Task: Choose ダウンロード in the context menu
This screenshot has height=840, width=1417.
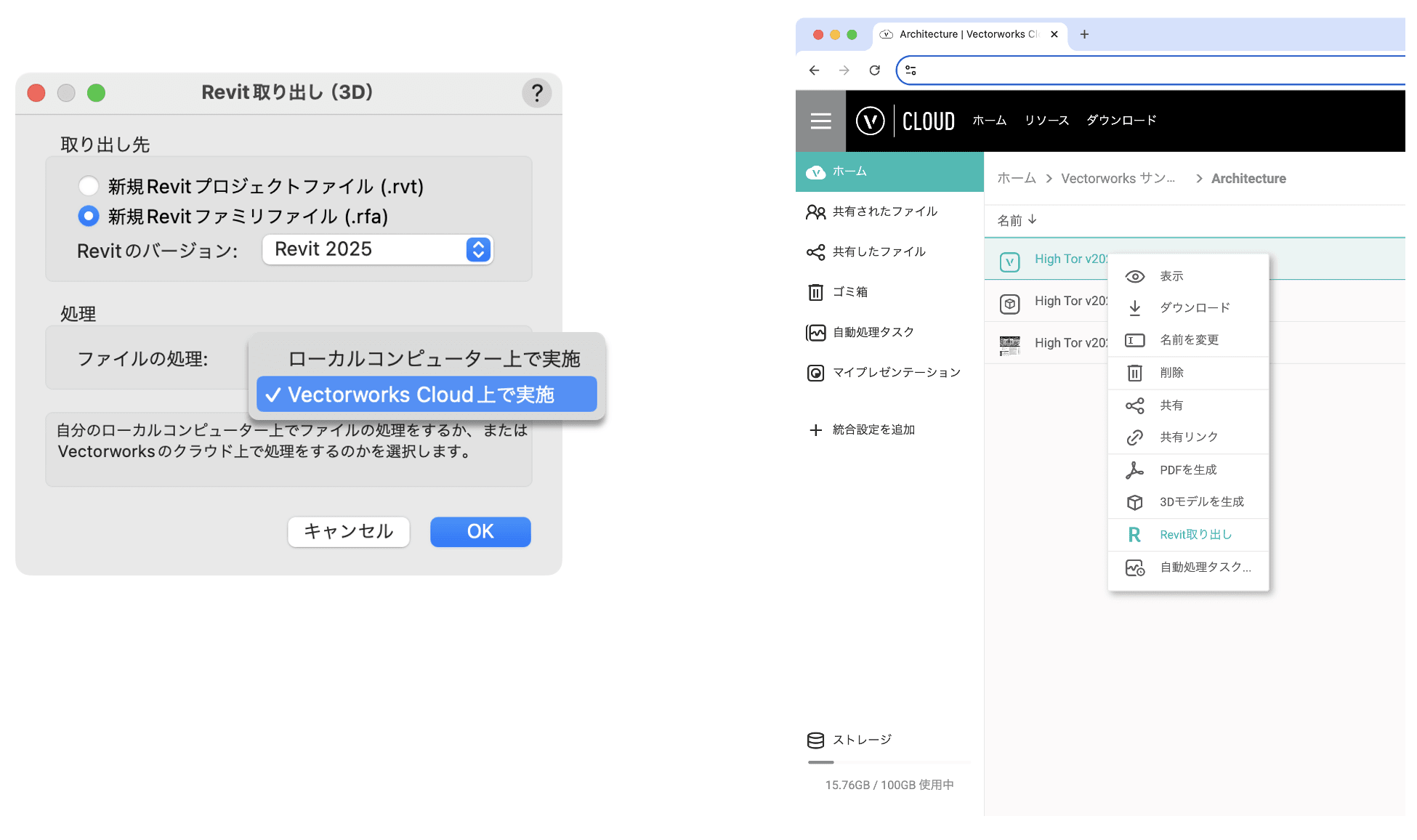Action: click(x=1188, y=308)
